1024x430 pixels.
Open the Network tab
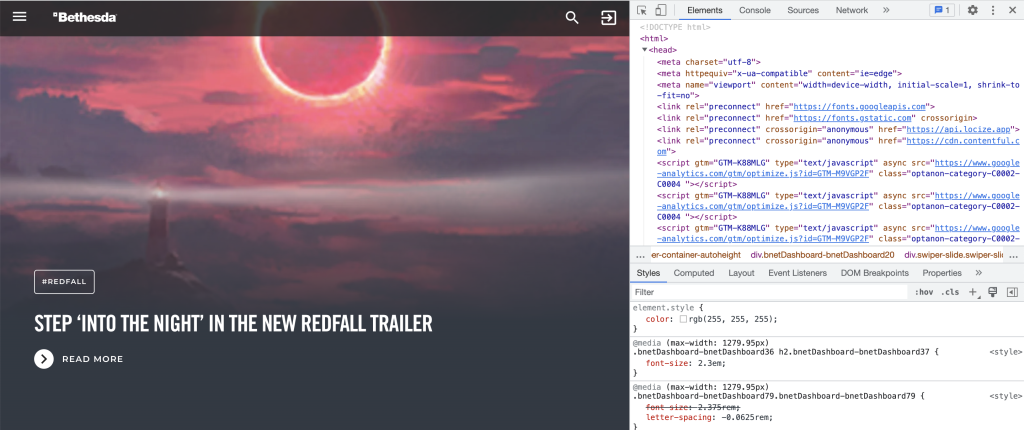point(852,10)
